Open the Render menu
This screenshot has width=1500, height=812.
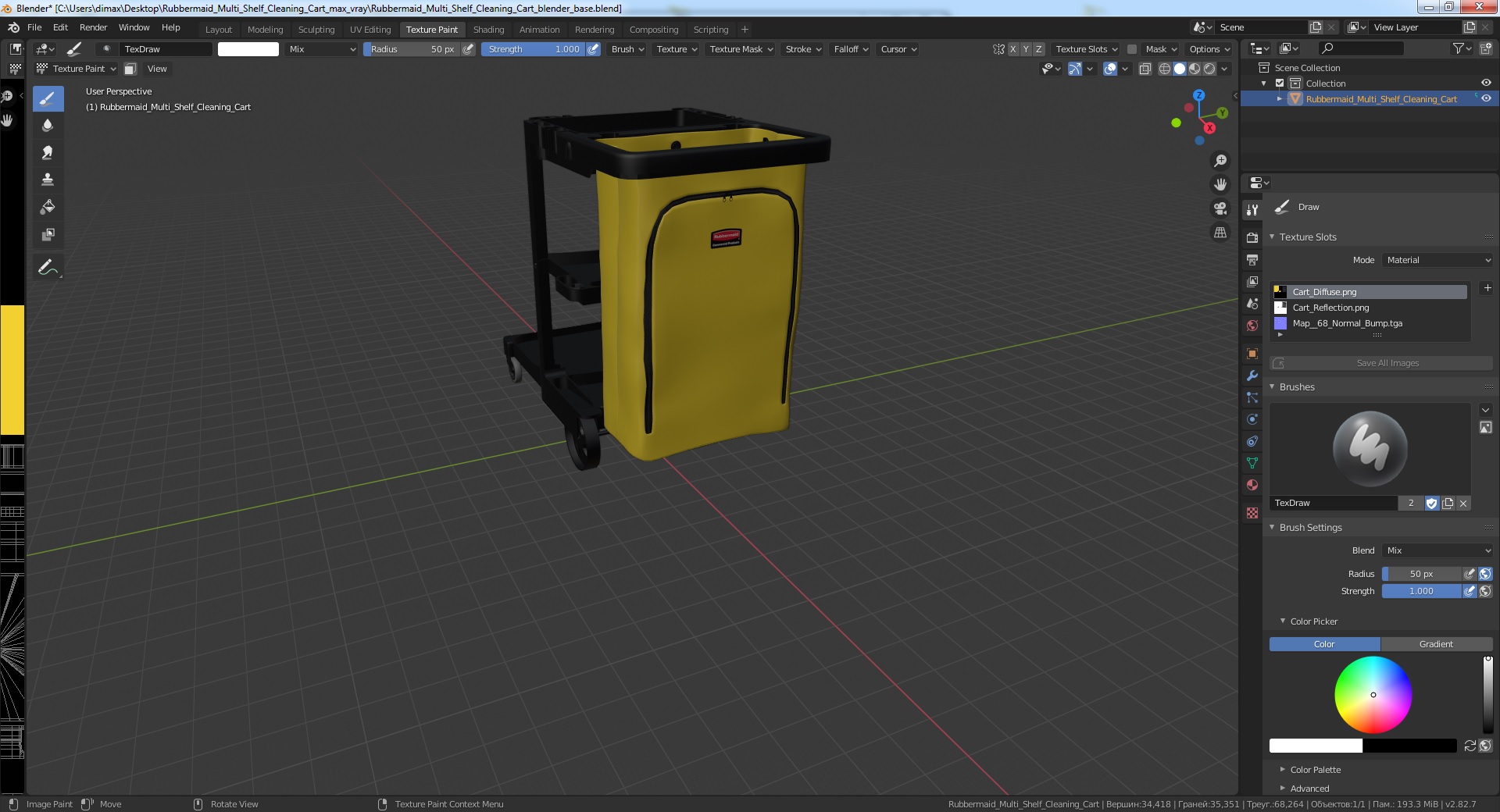point(93,27)
